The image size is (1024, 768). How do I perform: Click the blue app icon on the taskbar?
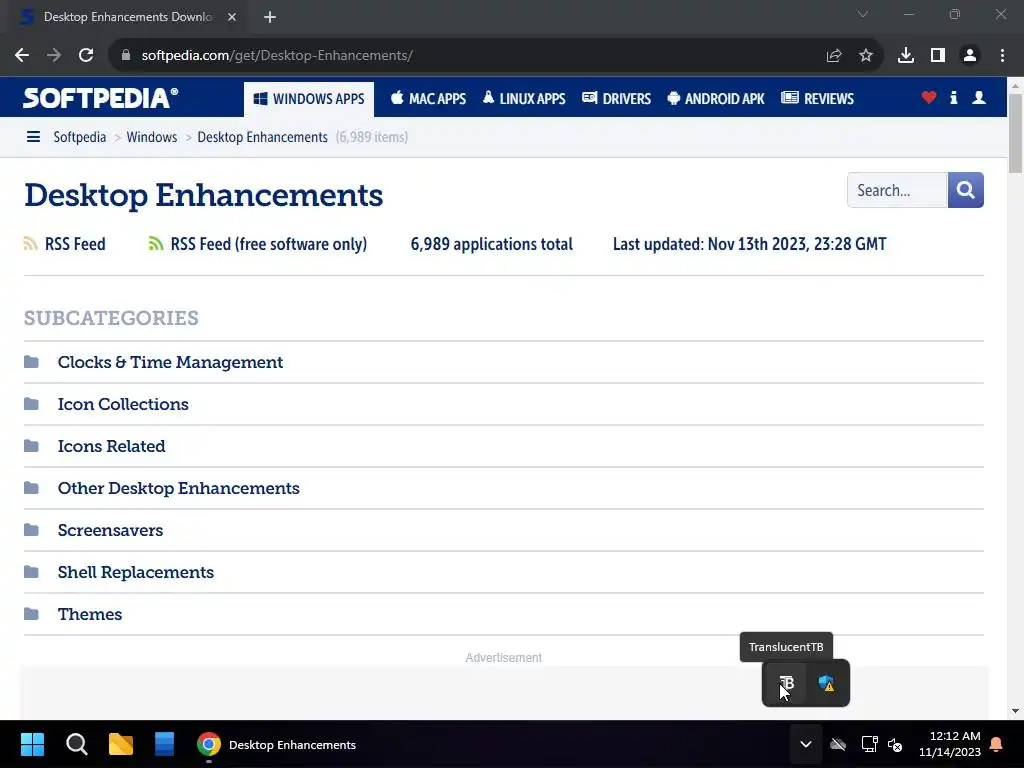[165, 744]
